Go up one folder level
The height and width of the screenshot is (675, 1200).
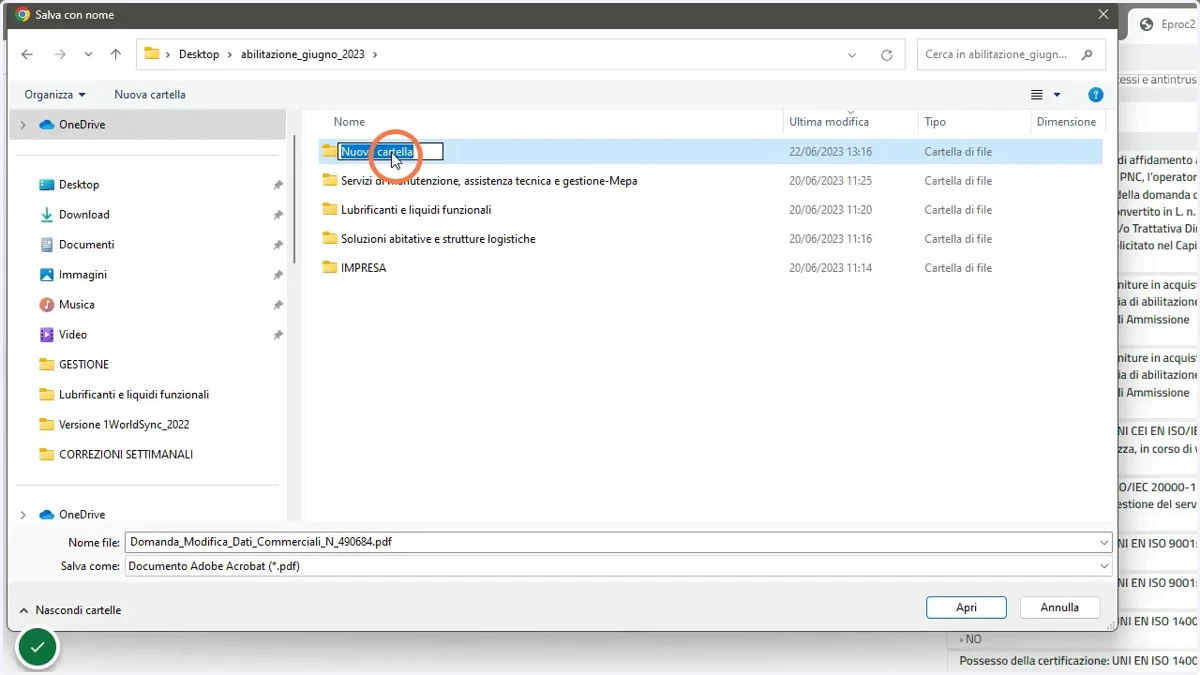click(x=115, y=55)
